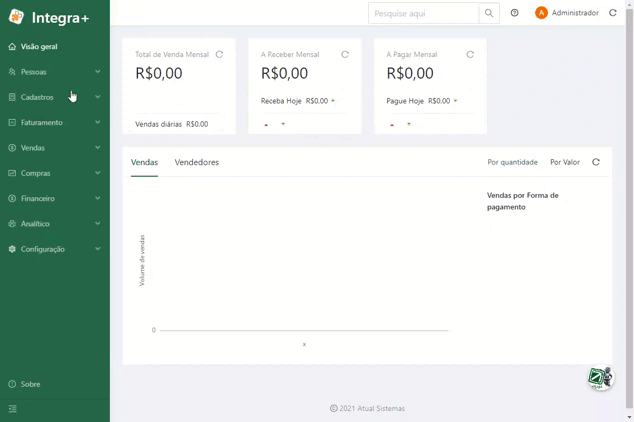Open the Pessoas menu label

point(34,72)
